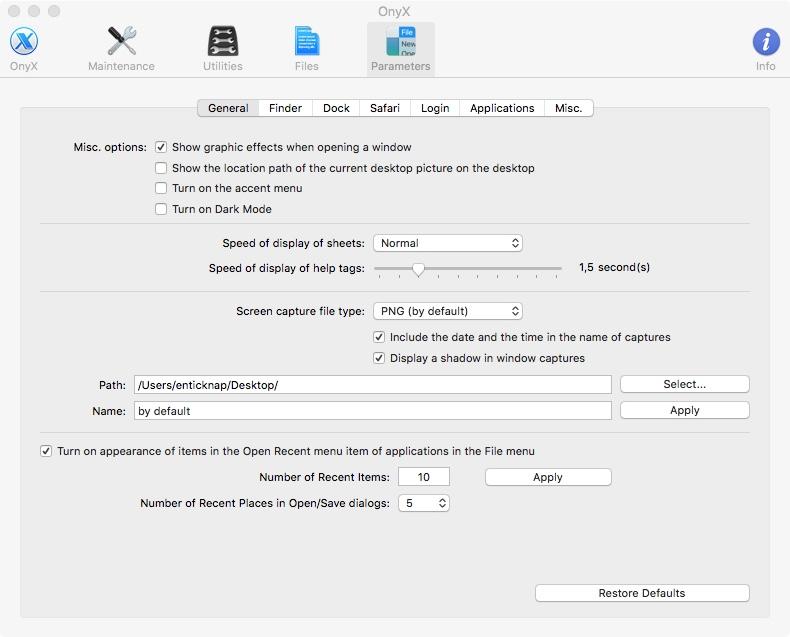Toggle Display a shadow in window captures
The width and height of the screenshot is (790, 637).
pos(379,358)
